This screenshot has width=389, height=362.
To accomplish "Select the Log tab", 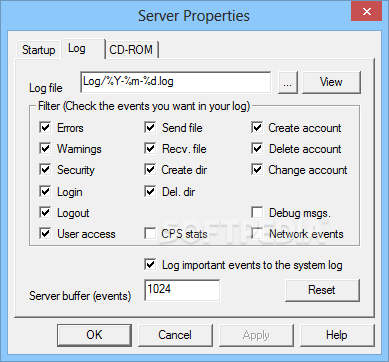I will pyautogui.click(x=83, y=49).
